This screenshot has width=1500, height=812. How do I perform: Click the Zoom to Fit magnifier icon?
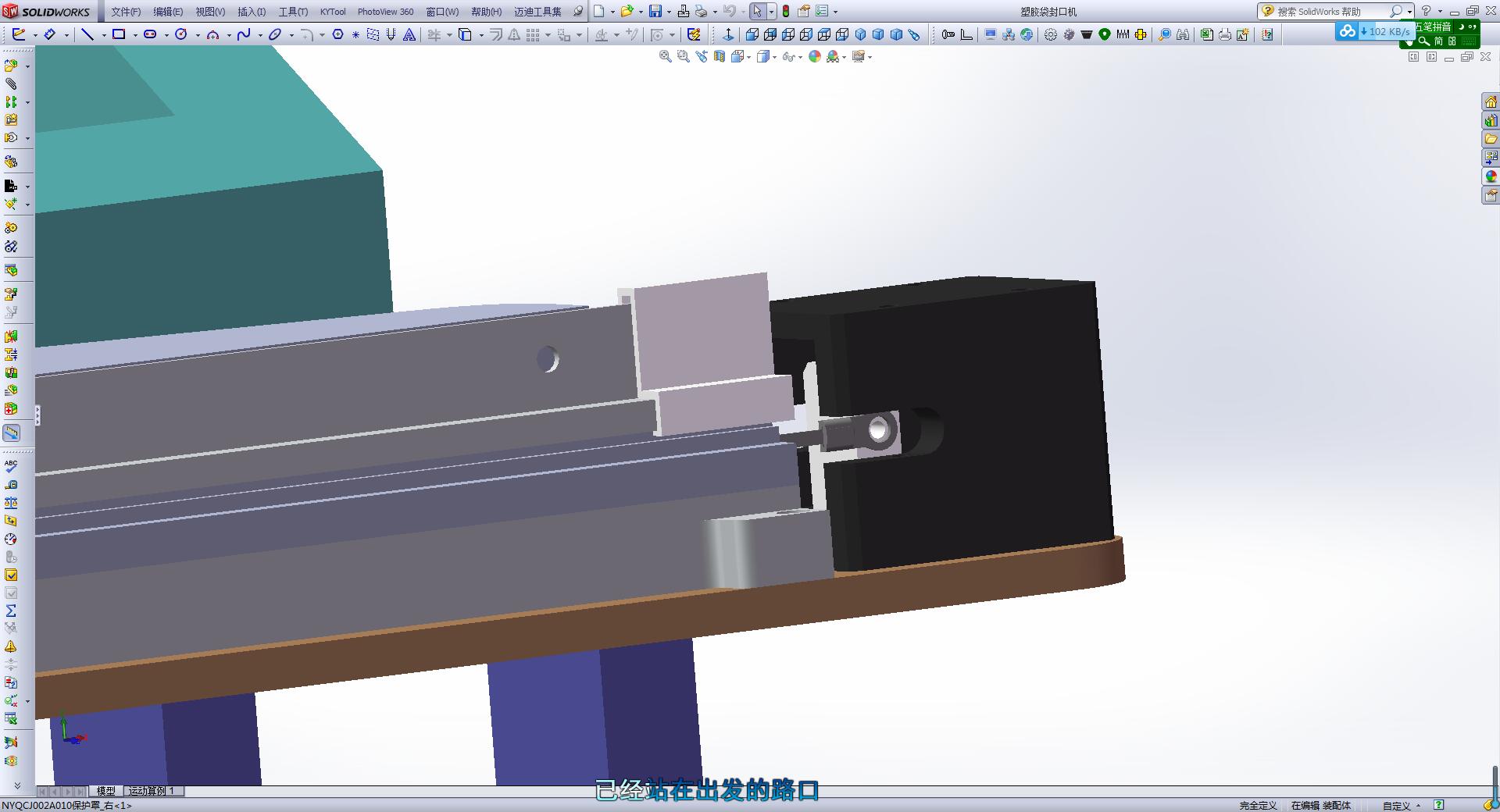coord(665,57)
